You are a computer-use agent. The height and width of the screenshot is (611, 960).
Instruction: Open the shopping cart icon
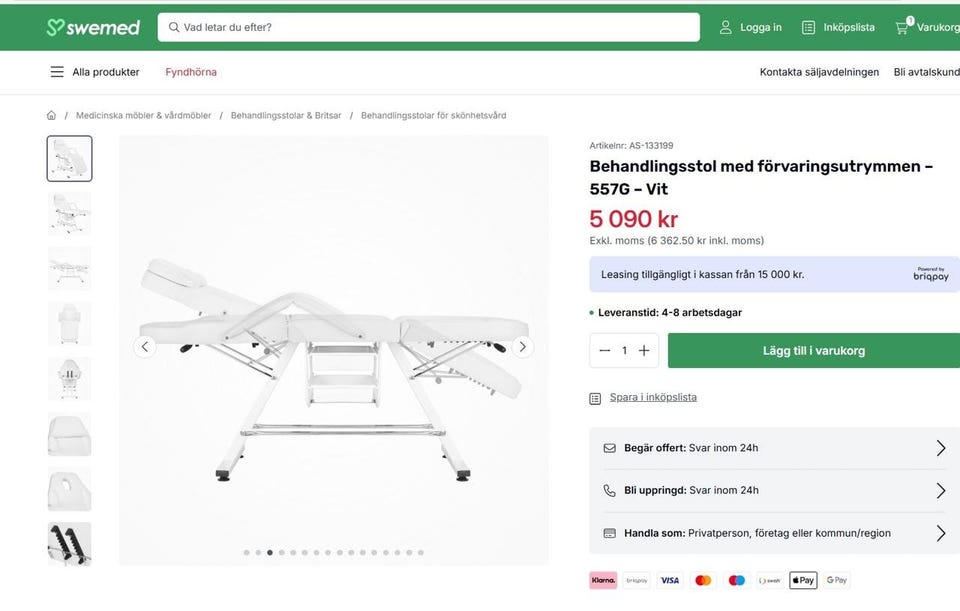pyautogui.click(x=902, y=27)
